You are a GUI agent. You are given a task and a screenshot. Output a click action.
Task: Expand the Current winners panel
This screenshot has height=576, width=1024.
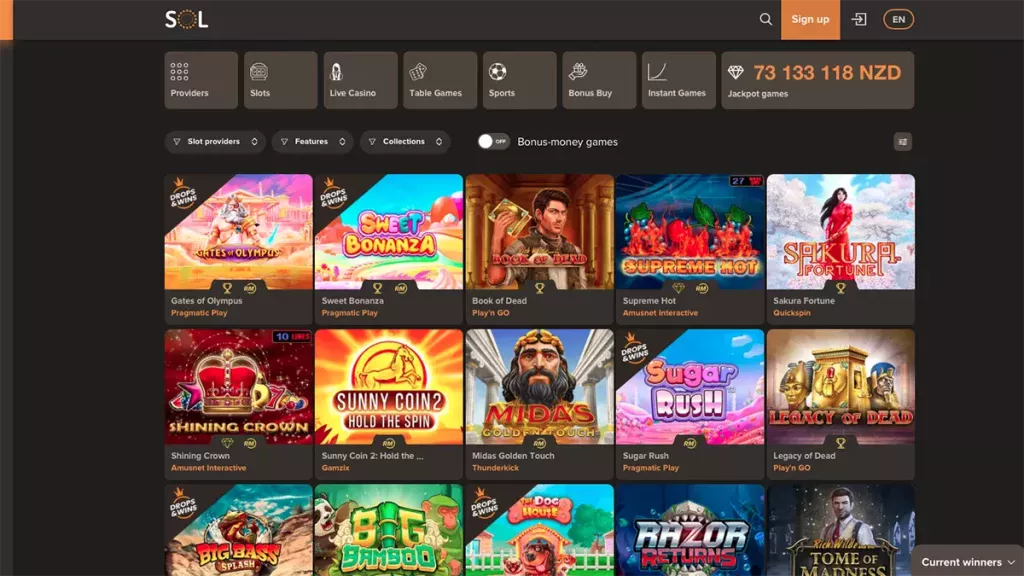[967, 562]
